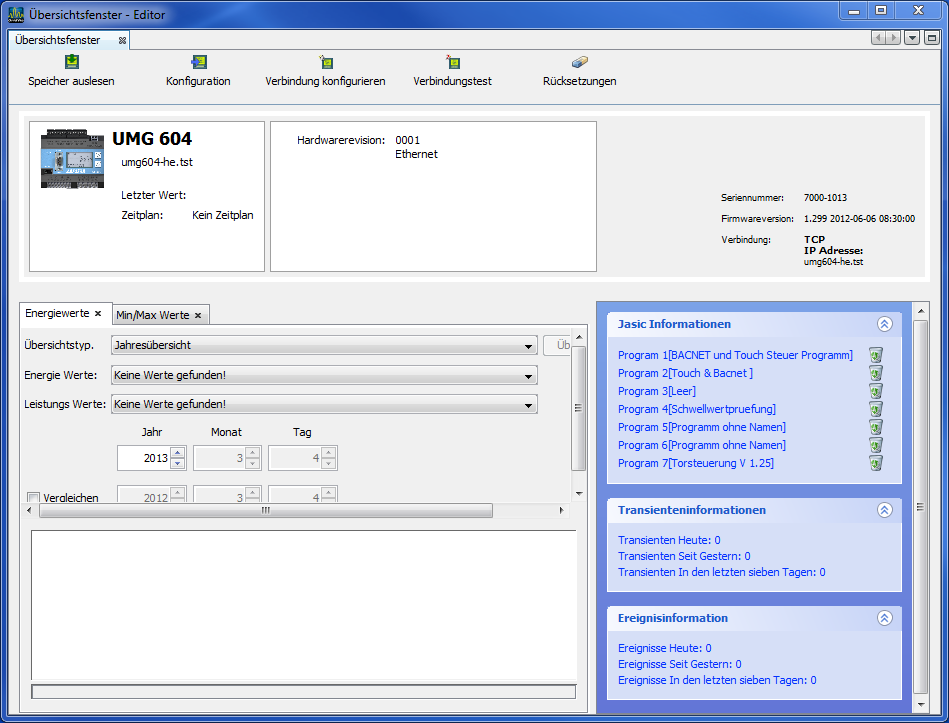Click the edit icon beside Program 7[Torsteuerung V 1.25]
Viewport: 949px width, 723px height.
pos(876,463)
